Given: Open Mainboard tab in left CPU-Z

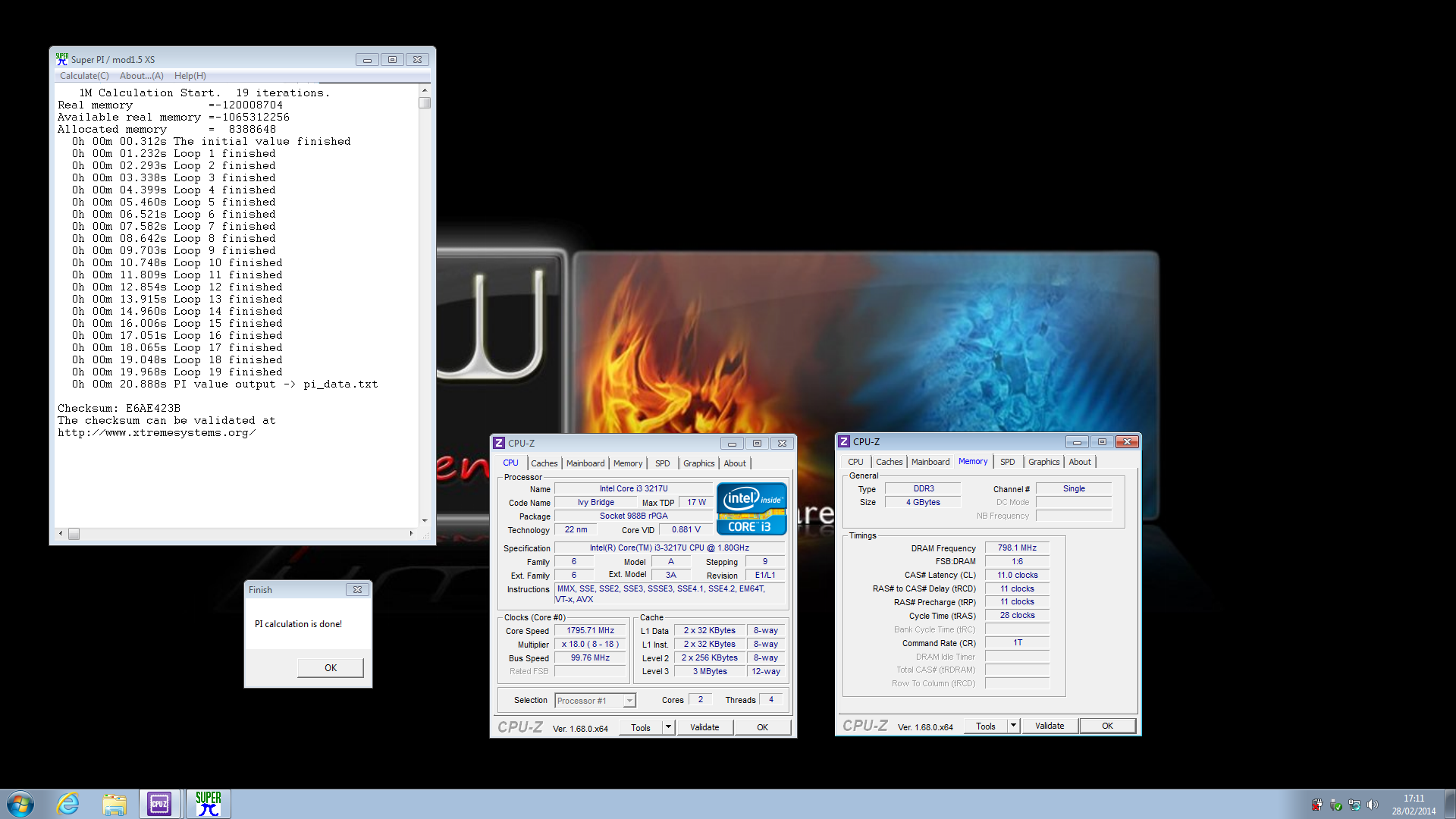Looking at the screenshot, I should (x=585, y=463).
